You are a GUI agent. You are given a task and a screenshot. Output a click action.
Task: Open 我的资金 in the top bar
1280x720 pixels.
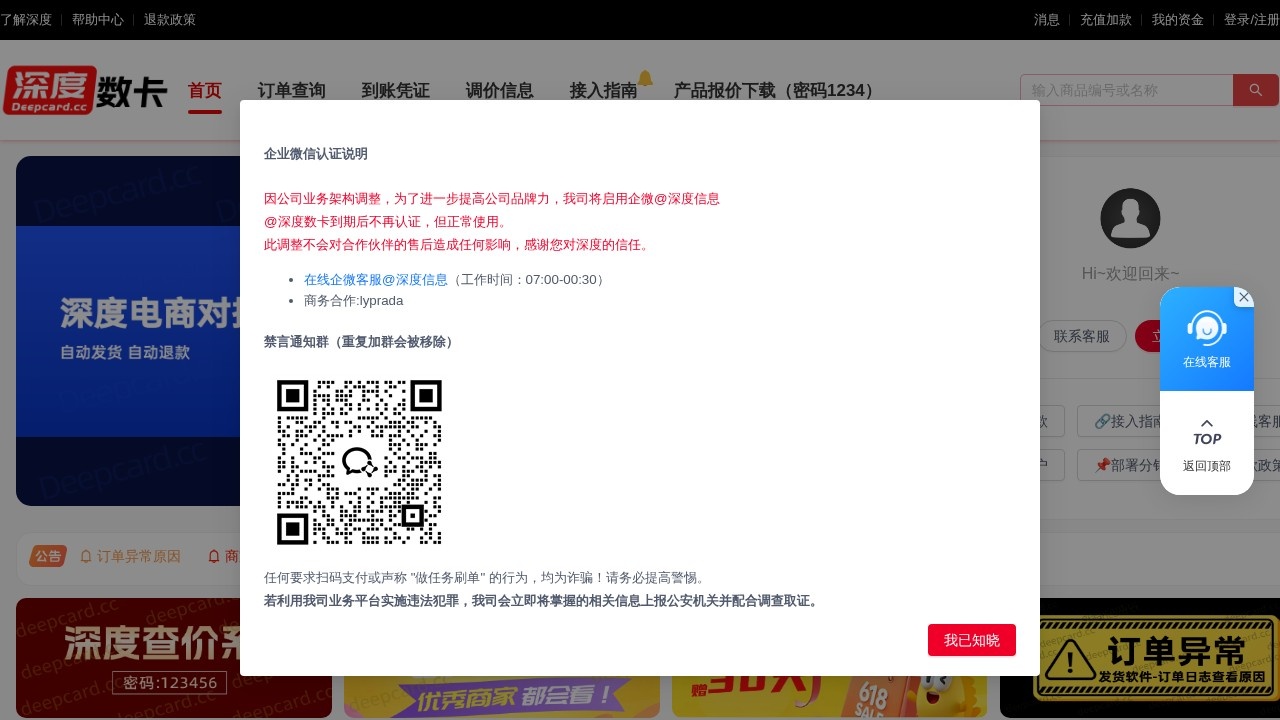(x=1178, y=19)
